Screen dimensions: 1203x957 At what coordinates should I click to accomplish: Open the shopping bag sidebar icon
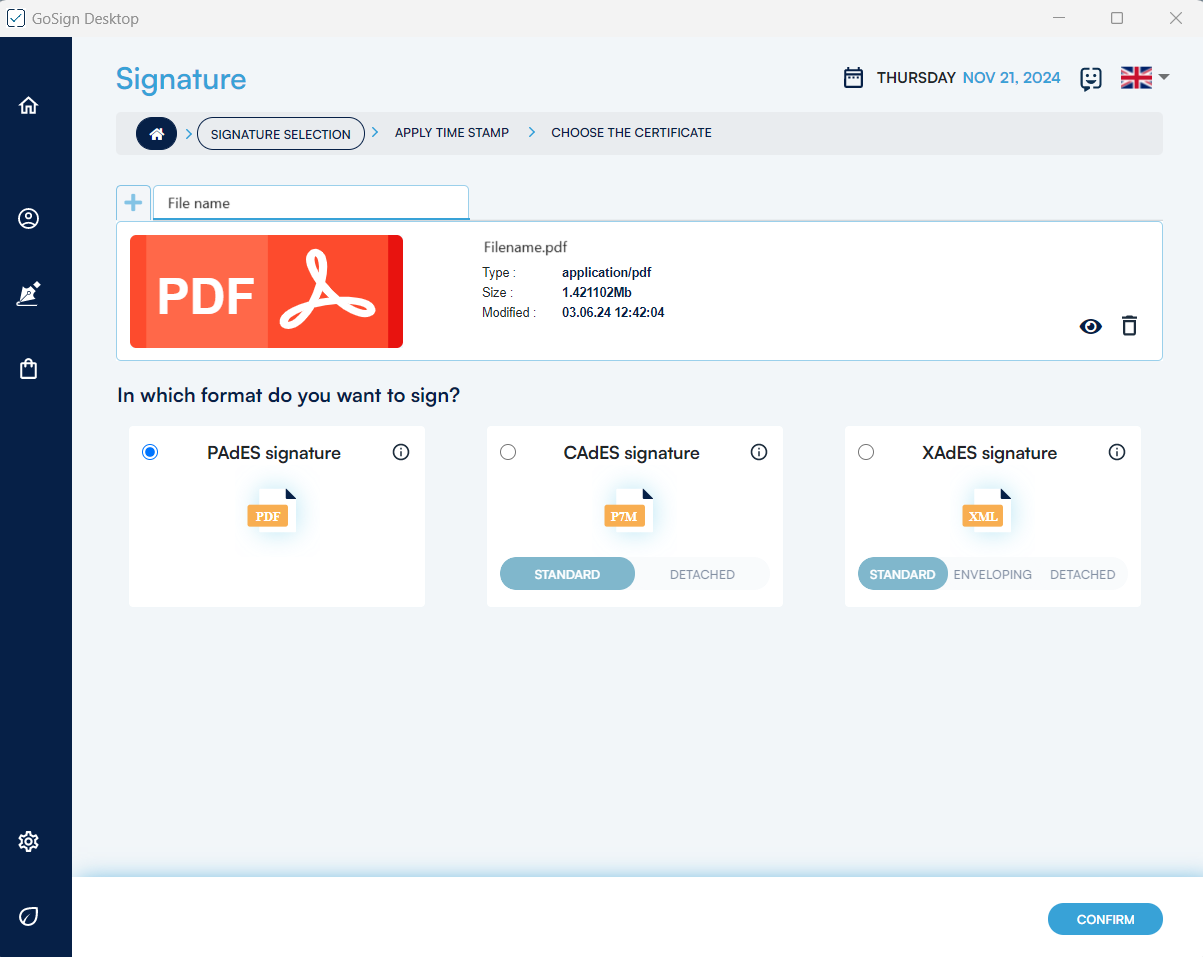coord(28,369)
